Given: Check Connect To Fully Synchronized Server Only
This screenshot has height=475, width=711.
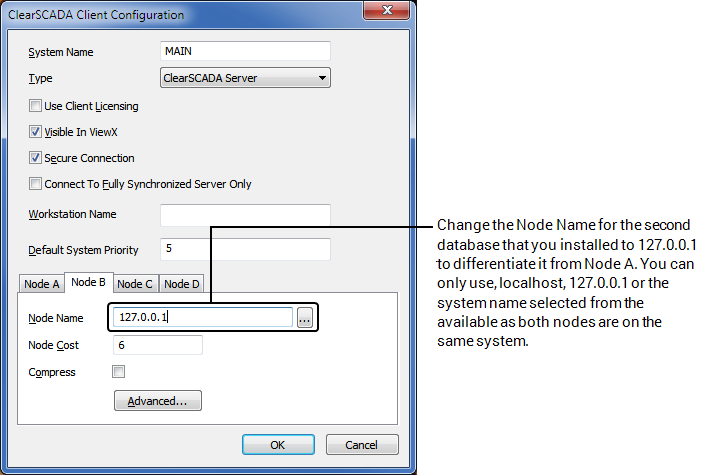Looking at the screenshot, I should (36, 184).
